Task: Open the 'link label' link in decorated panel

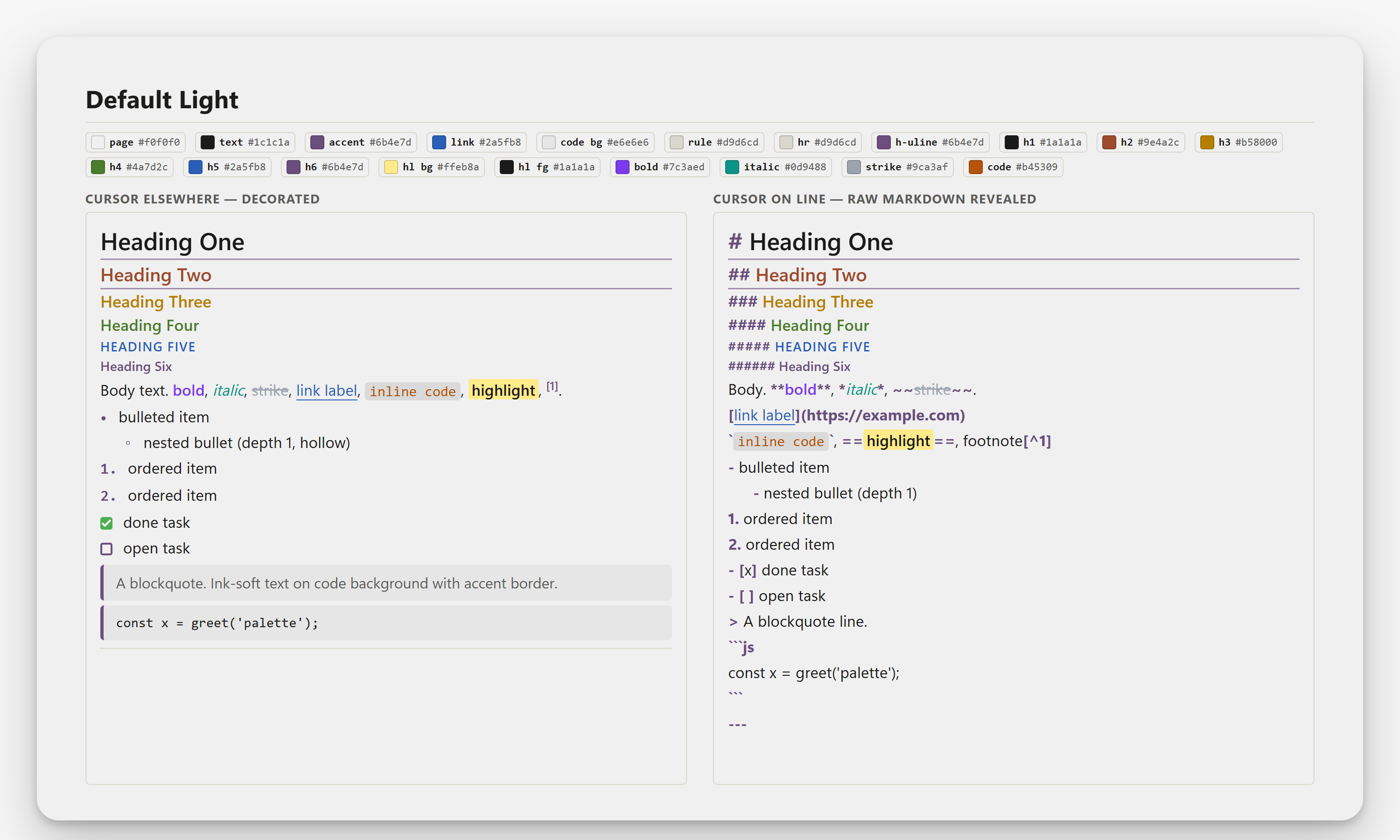Action: (x=327, y=391)
